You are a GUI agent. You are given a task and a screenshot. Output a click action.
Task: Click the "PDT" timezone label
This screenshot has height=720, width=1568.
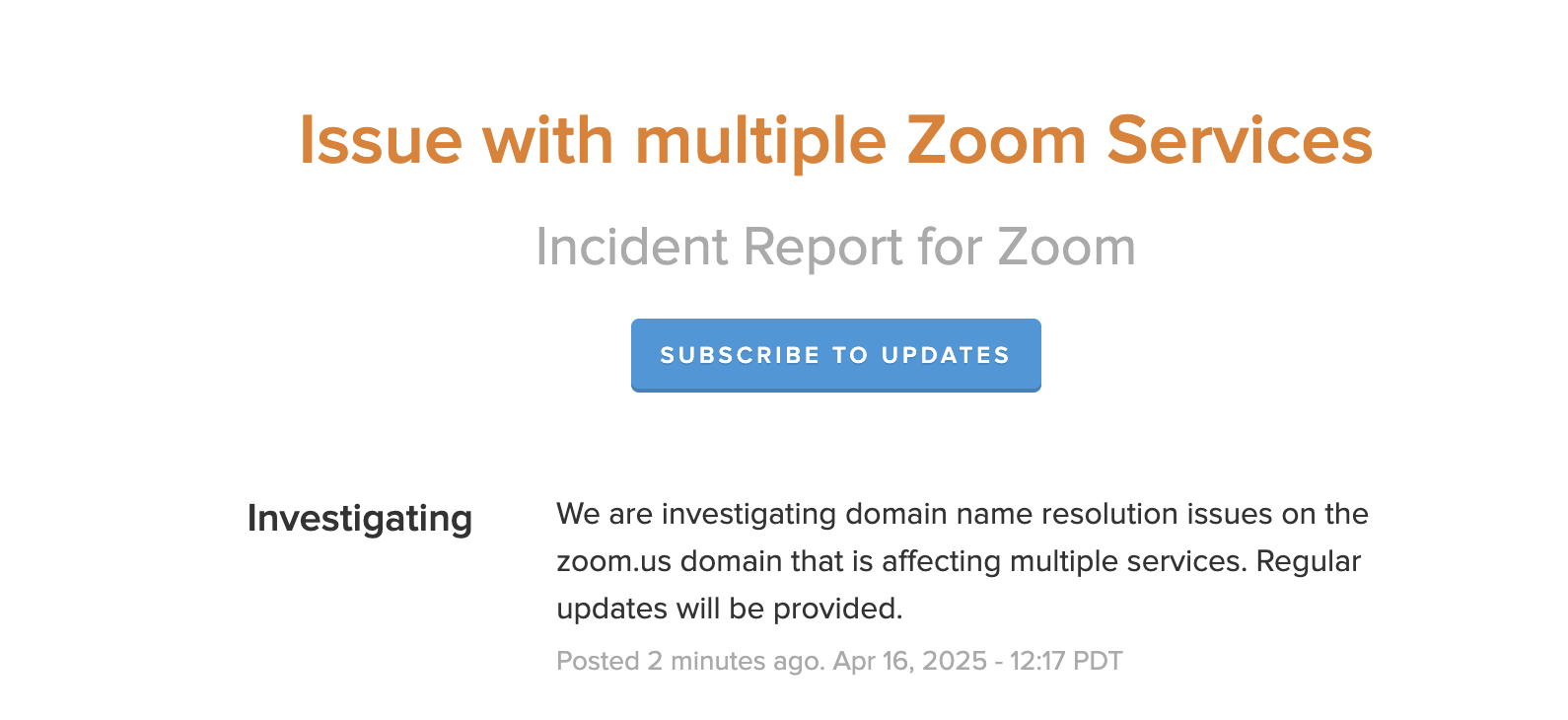tap(1098, 661)
